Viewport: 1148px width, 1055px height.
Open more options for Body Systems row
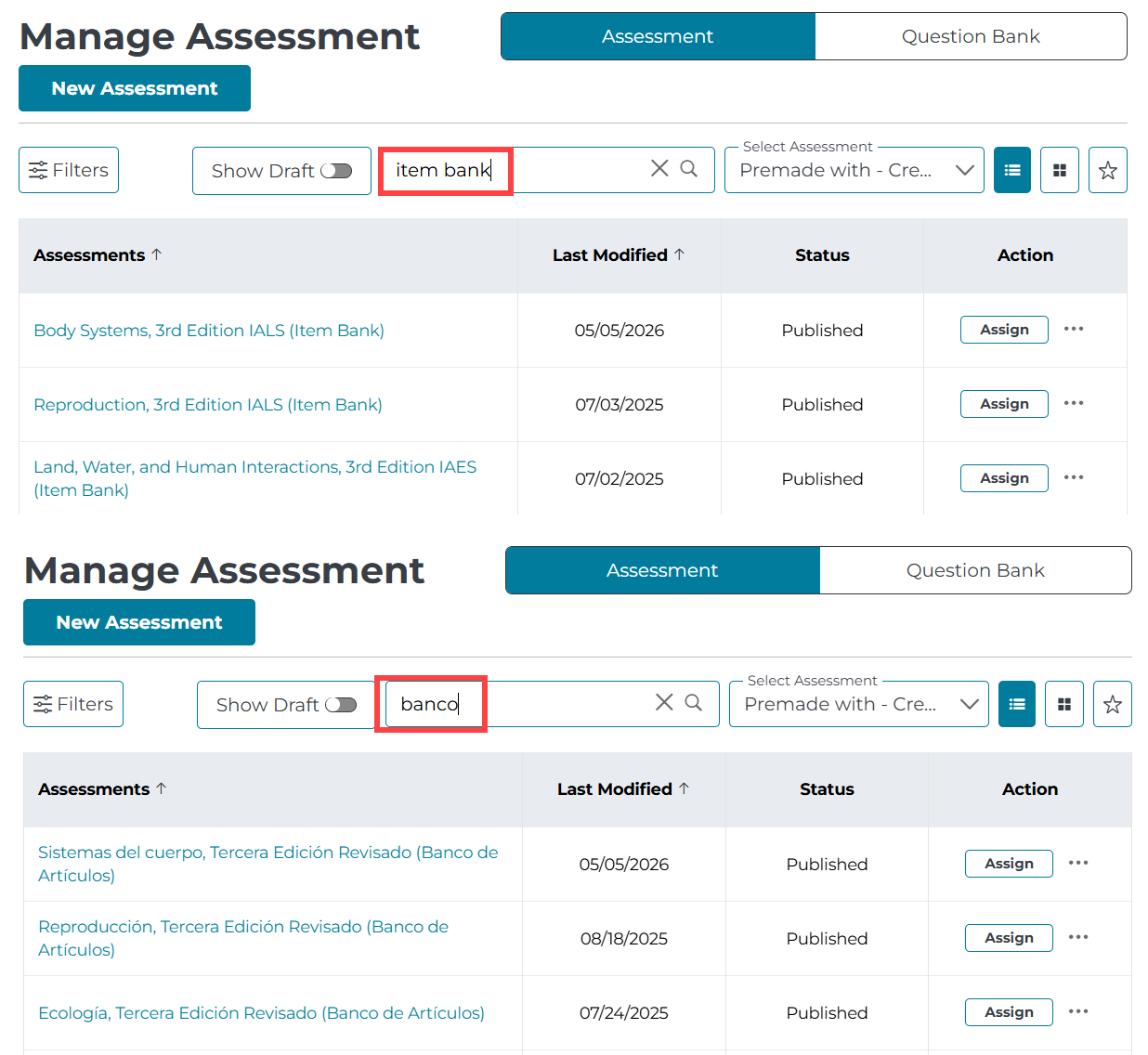tap(1074, 329)
